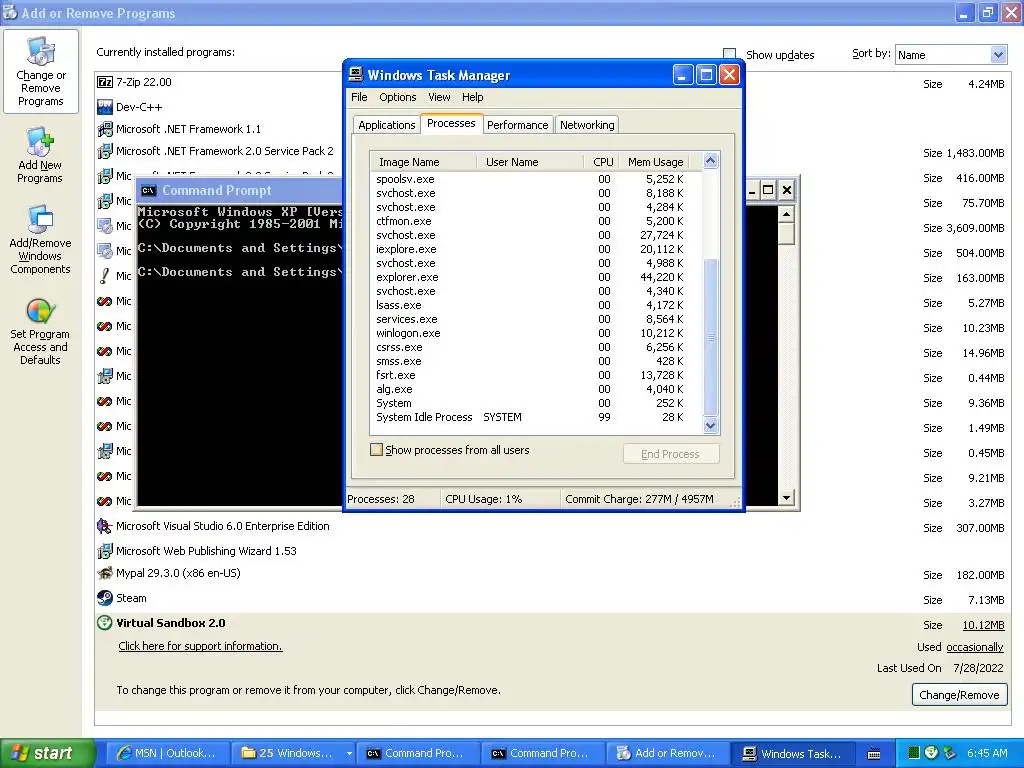Click Command Prompt scroll up arrow
The height and width of the screenshot is (768, 1024).
786,214
